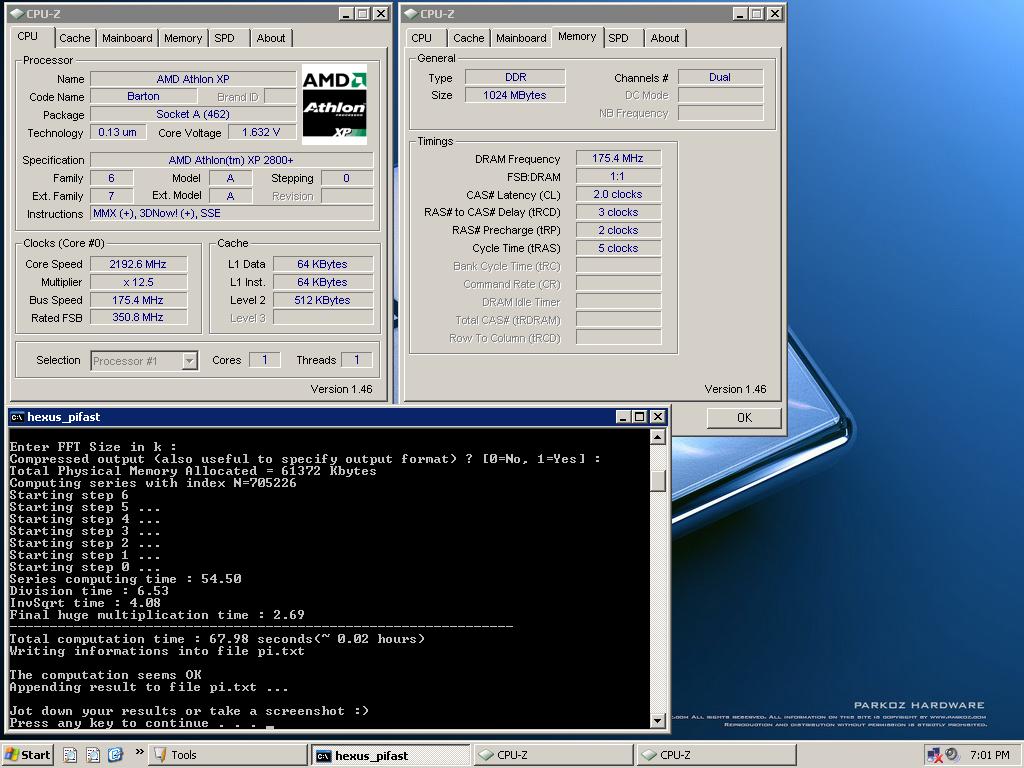This screenshot has width=1024, height=768.
Task: Expand Quick Launch overflow chevron
Action: tap(139, 752)
